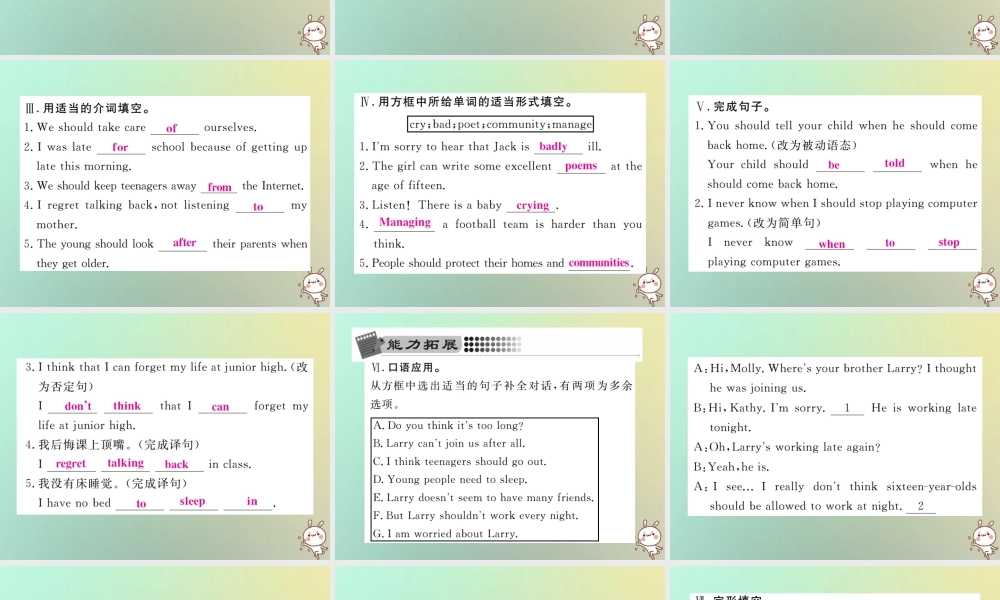Open the slide titled Ⅲ.用适当的介词填空
1000x600 pixels.
click(165, 183)
